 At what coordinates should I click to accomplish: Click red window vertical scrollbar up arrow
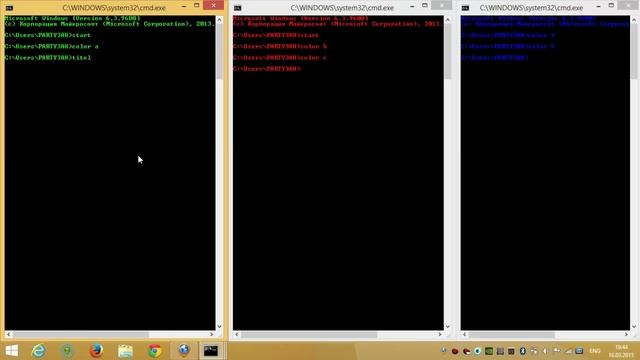448,20
